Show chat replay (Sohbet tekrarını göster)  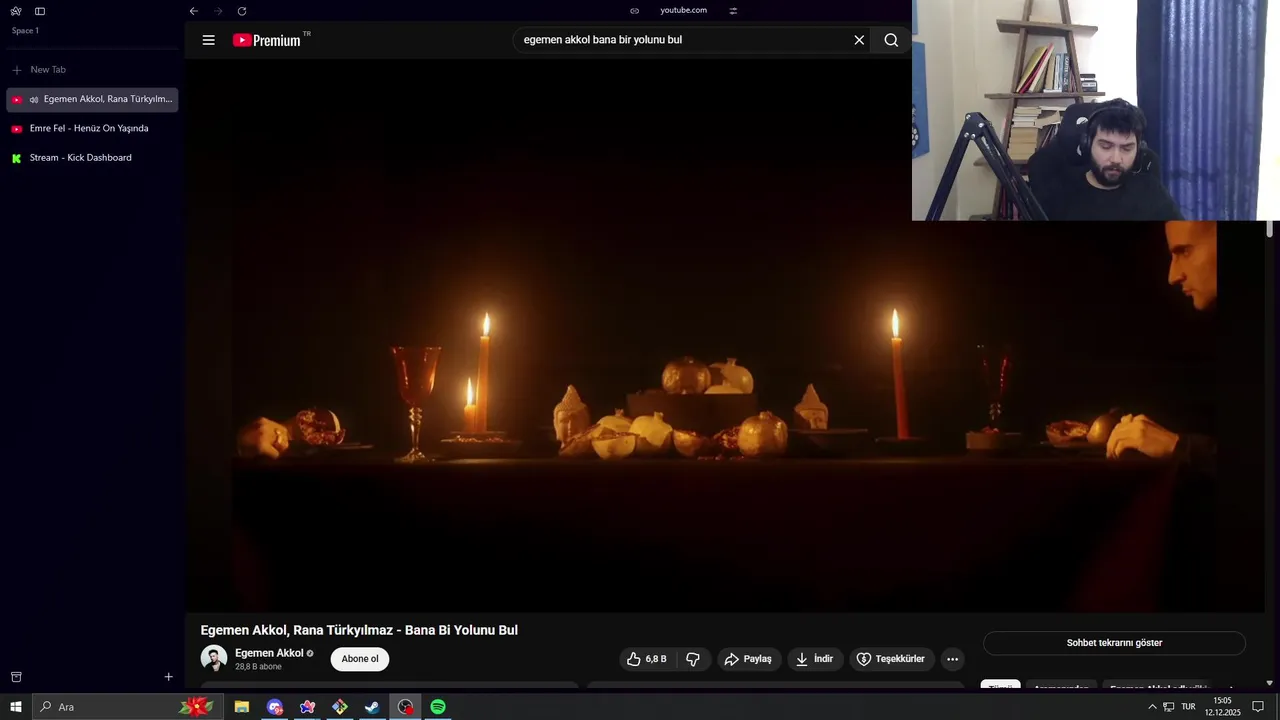1114,643
